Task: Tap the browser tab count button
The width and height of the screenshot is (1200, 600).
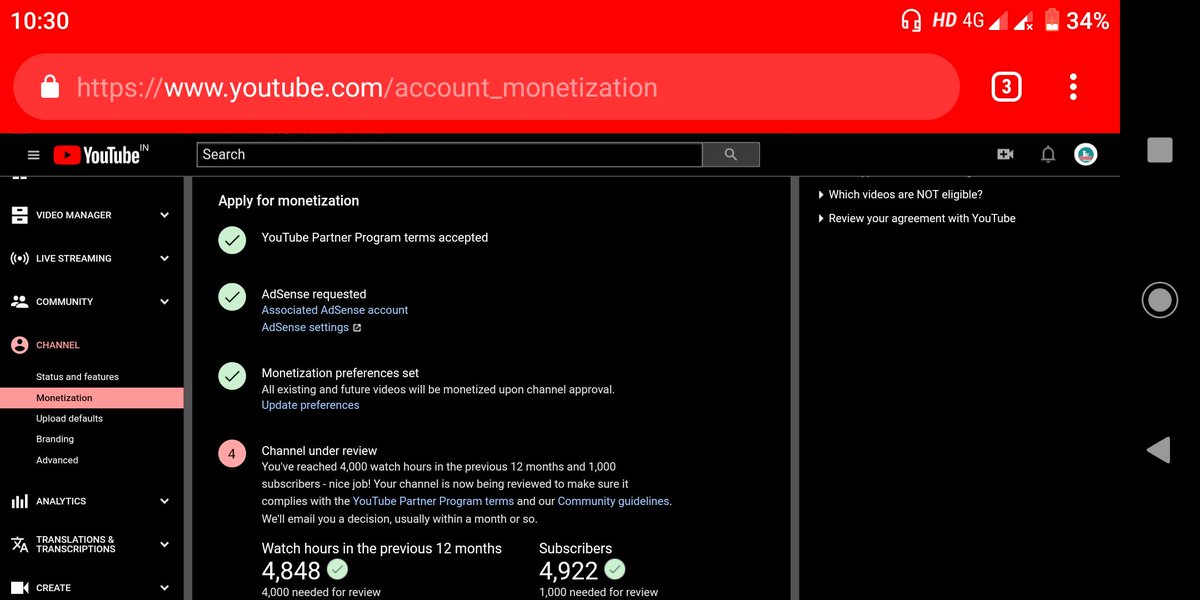Action: (x=1006, y=87)
